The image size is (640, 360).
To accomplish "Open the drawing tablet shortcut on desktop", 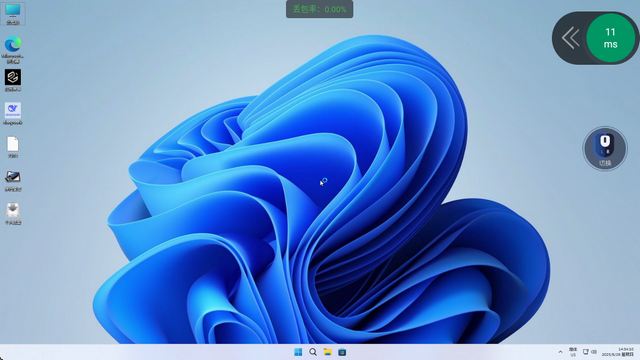I will pos(13,181).
